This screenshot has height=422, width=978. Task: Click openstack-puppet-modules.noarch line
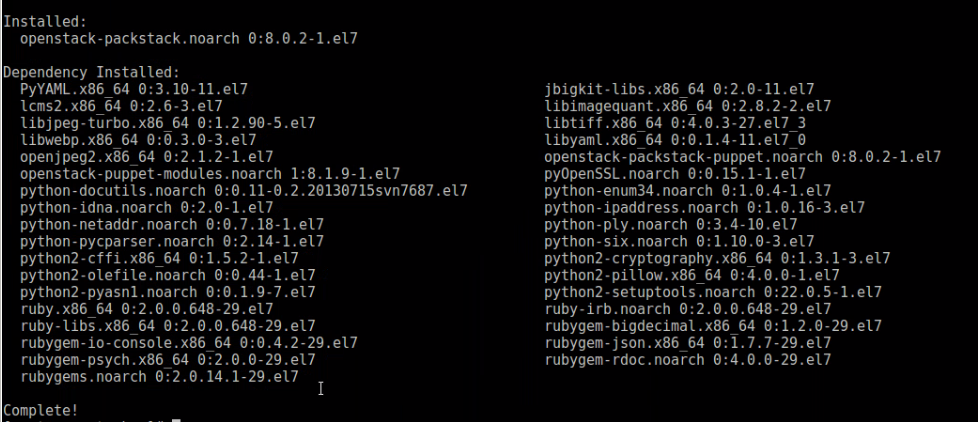click(x=210, y=174)
